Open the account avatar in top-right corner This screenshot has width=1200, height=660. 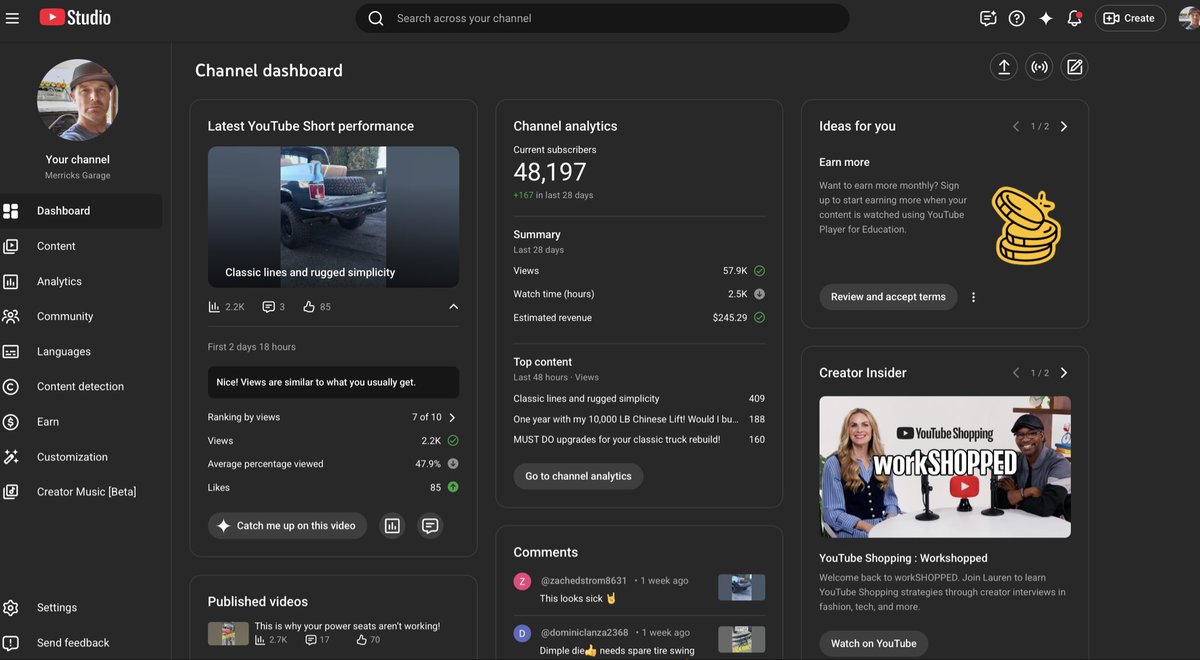[x=1189, y=18]
